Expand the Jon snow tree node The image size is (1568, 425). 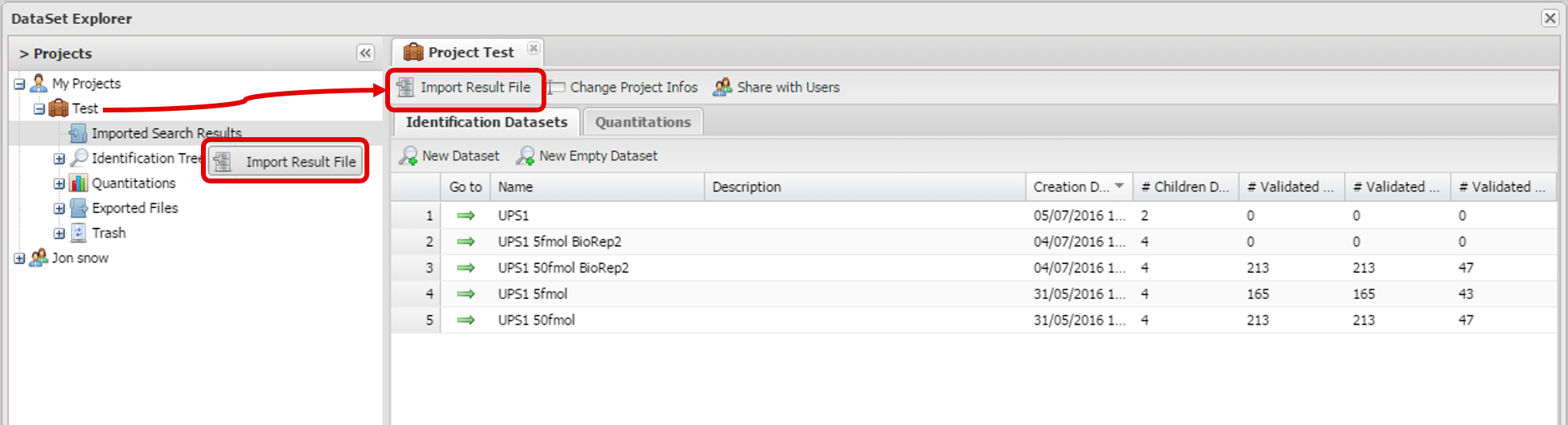pyautogui.click(x=20, y=258)
